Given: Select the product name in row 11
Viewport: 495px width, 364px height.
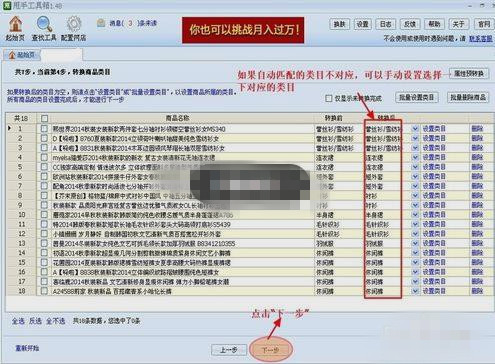Looking at the screenshot, I should click(x=142, y=224).
